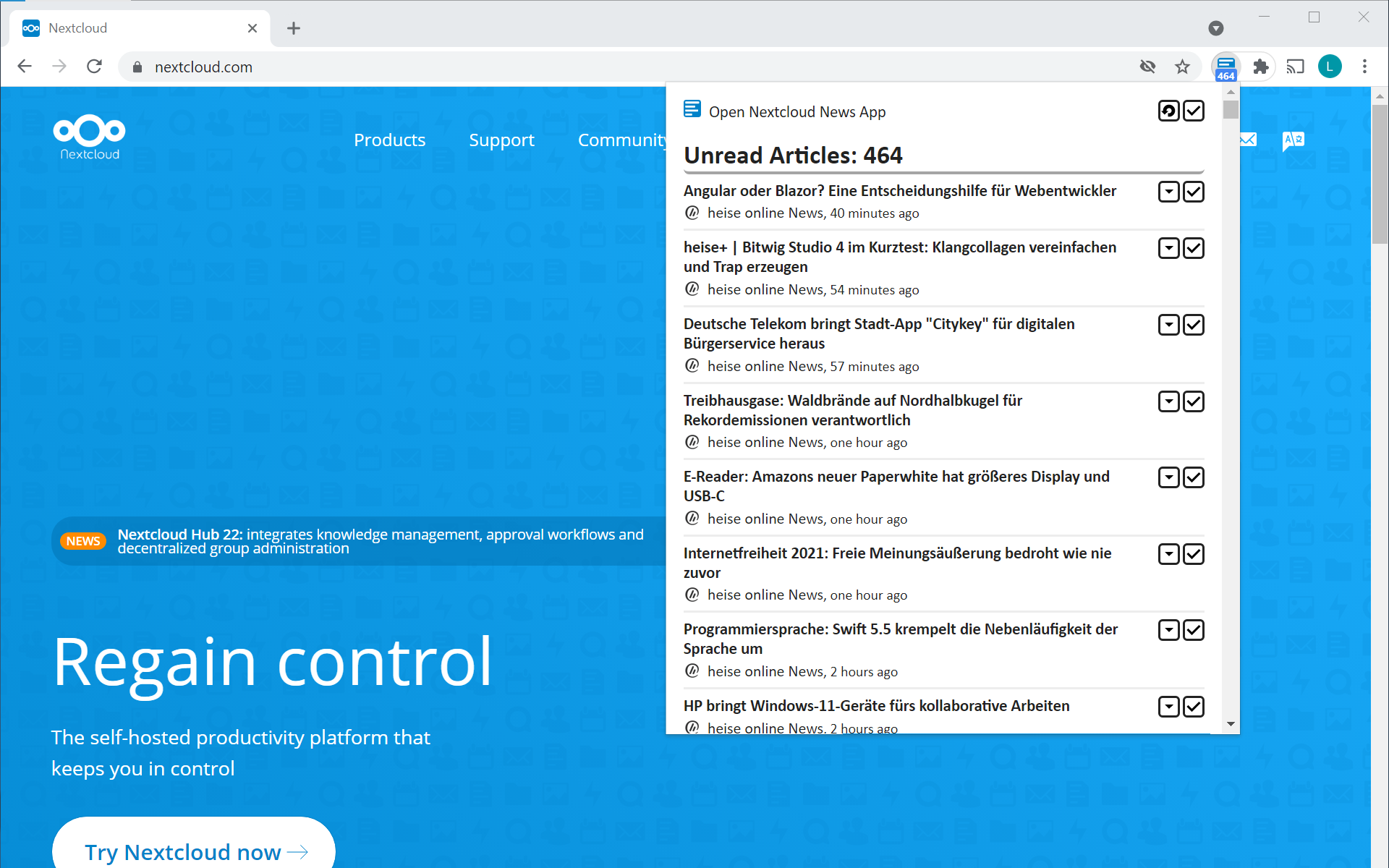Click the popup scrollbar down arrow
This screenshot has height=868, width=1389.
(x=1231, y=724)
